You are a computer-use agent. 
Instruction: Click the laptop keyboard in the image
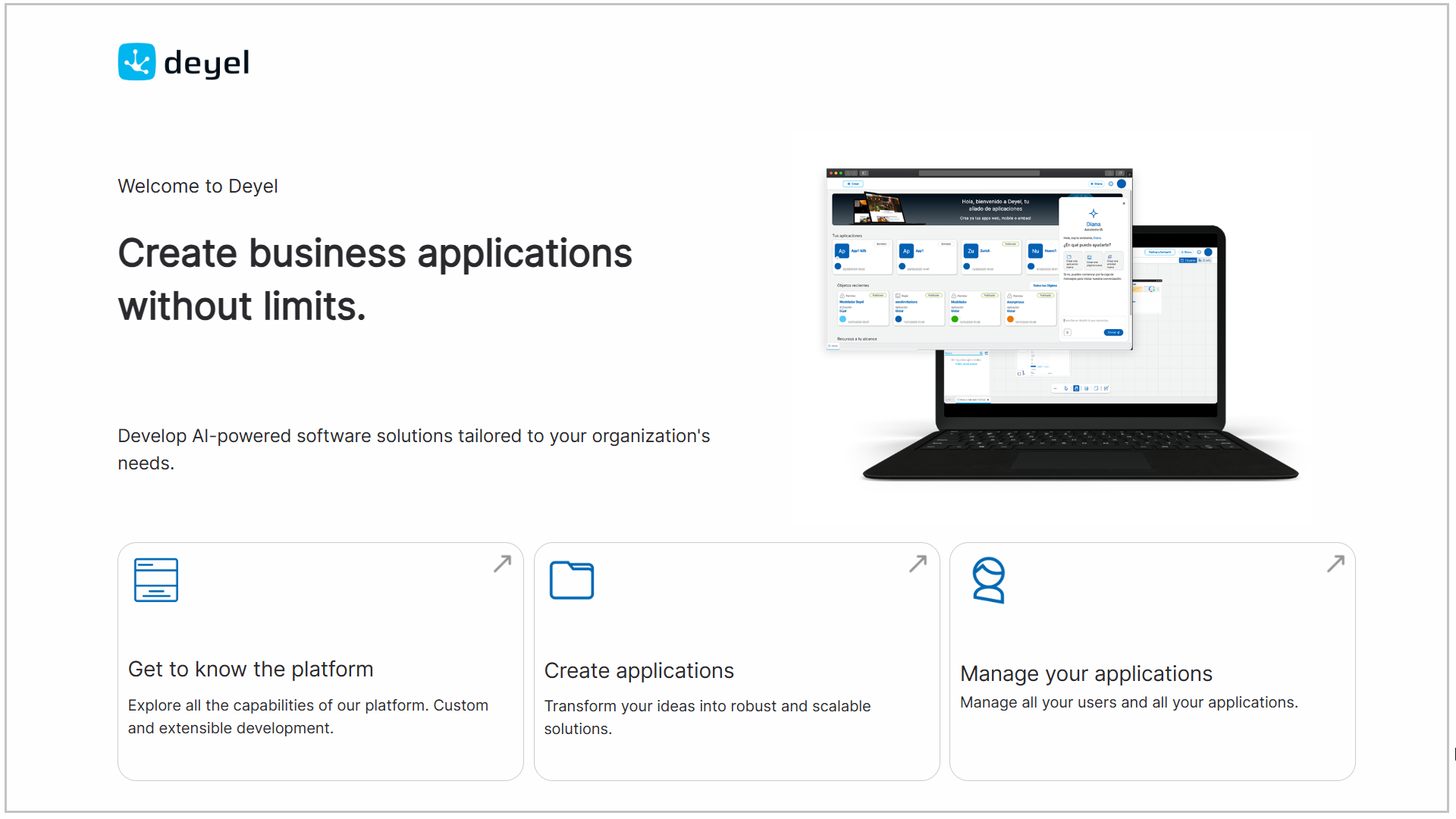pos(1081,447)
